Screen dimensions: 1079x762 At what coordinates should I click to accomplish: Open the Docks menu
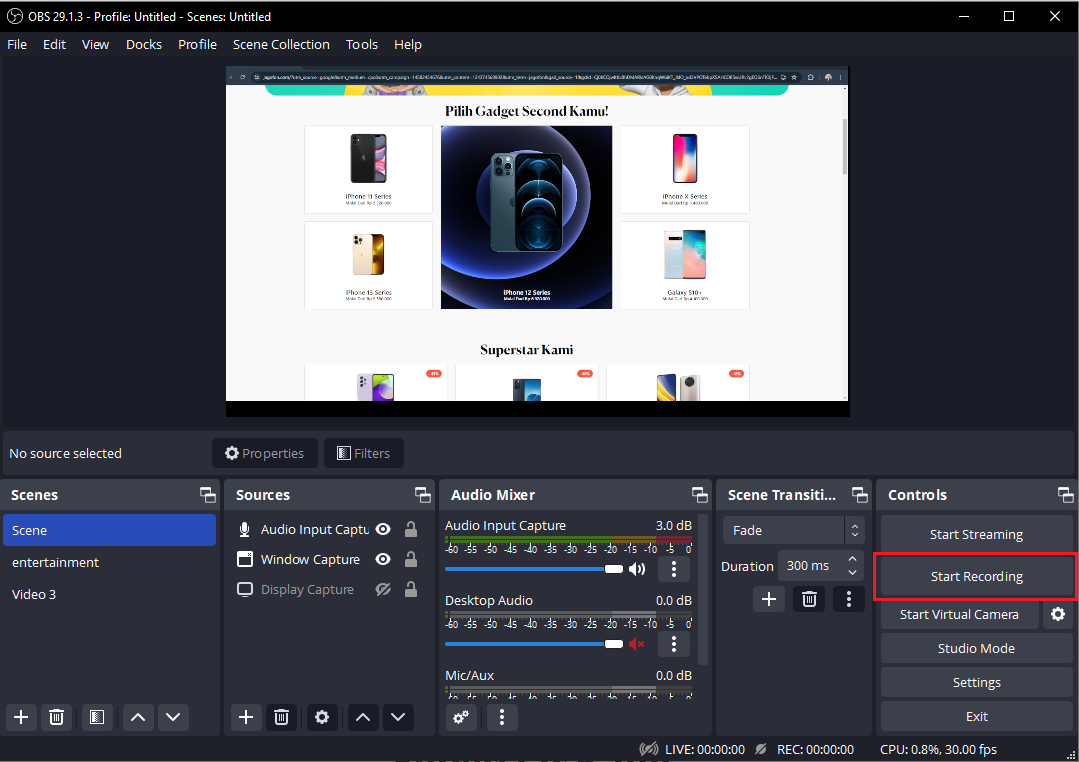point(144,44)
